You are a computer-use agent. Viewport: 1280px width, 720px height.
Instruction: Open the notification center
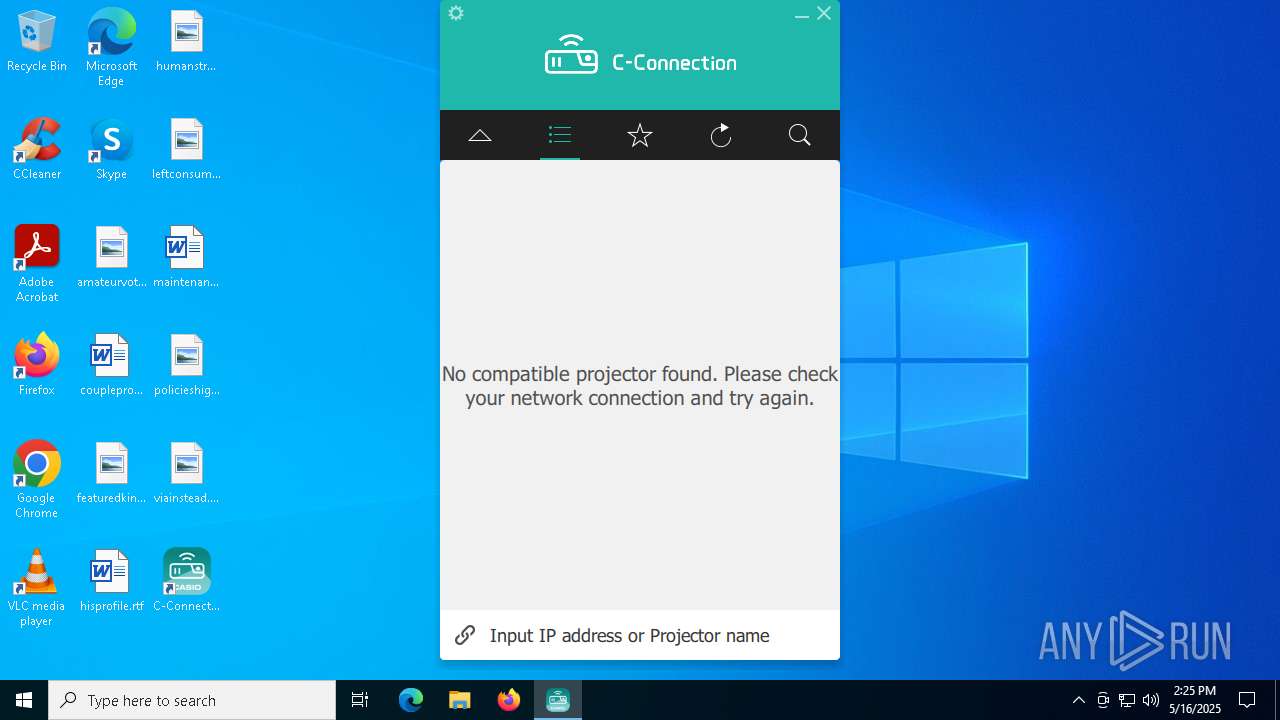1247,700
